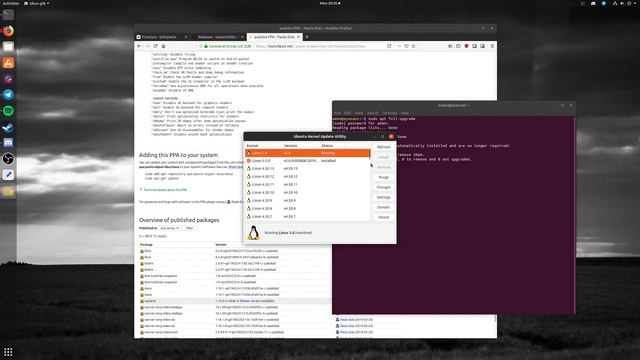Open terminal Search menu
This screenshot has height=360, width=640.
pos(373,113)
